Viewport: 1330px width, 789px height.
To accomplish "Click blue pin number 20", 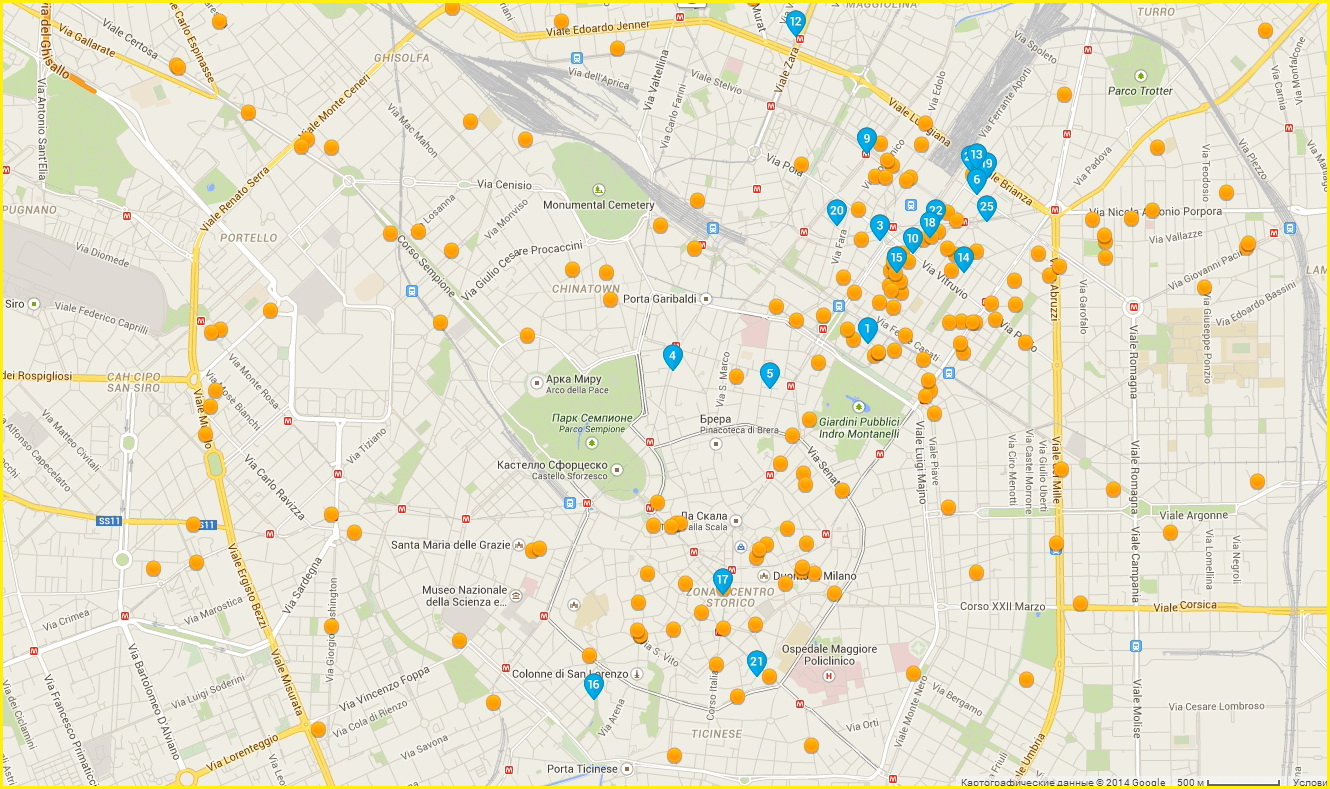I will 837,212.
